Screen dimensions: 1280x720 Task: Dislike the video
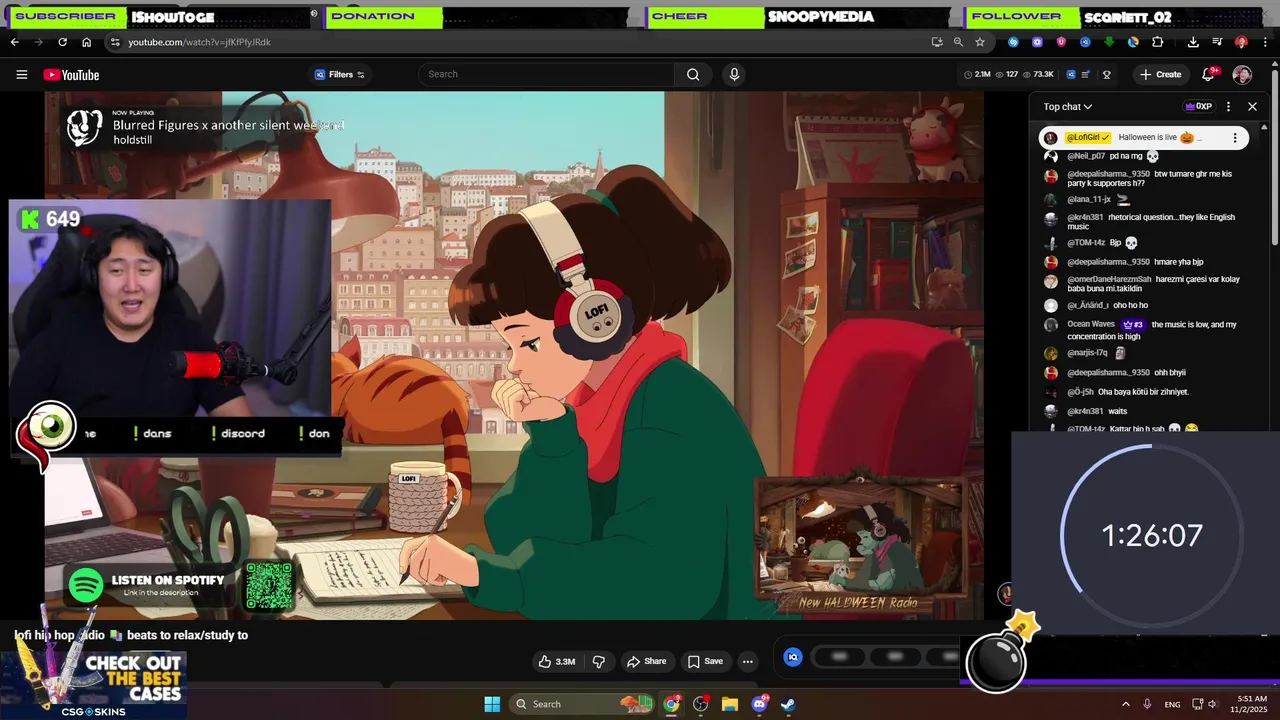tap(599, 661)
